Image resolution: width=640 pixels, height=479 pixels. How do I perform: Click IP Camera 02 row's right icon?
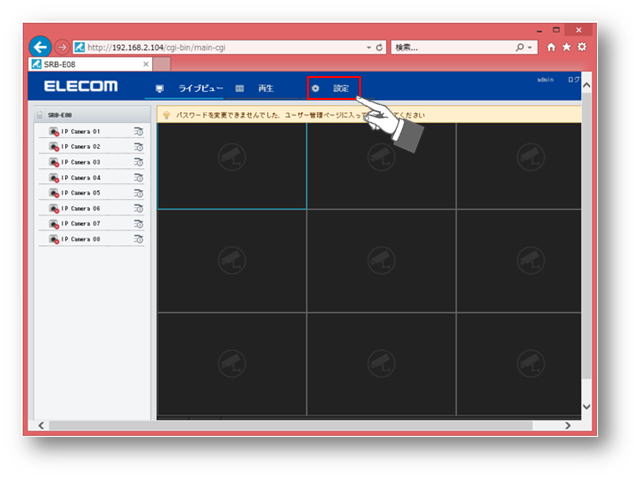click(x=139, y=146)
